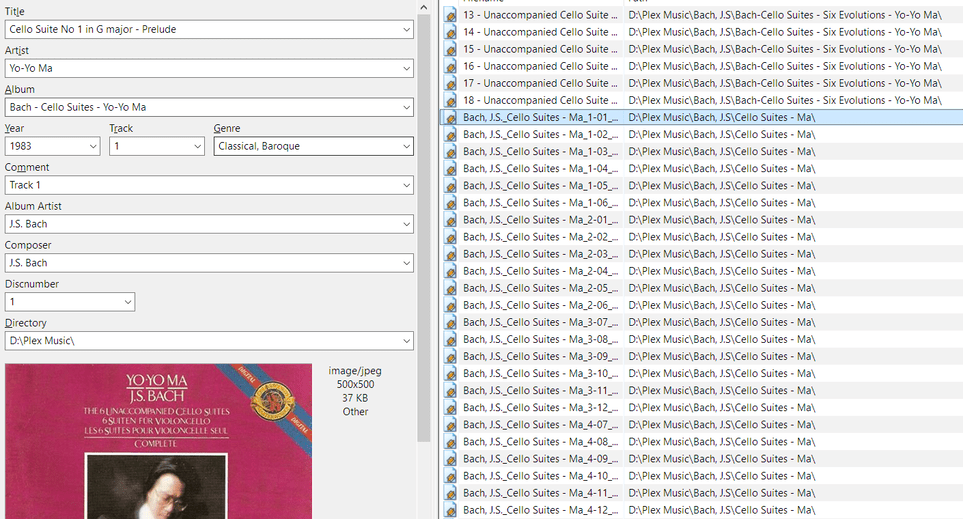Click file icon beside Ma_2-05 row
The height and width of the screenshot is (519, 963).
pyautogui.click(x=450, y=288)
